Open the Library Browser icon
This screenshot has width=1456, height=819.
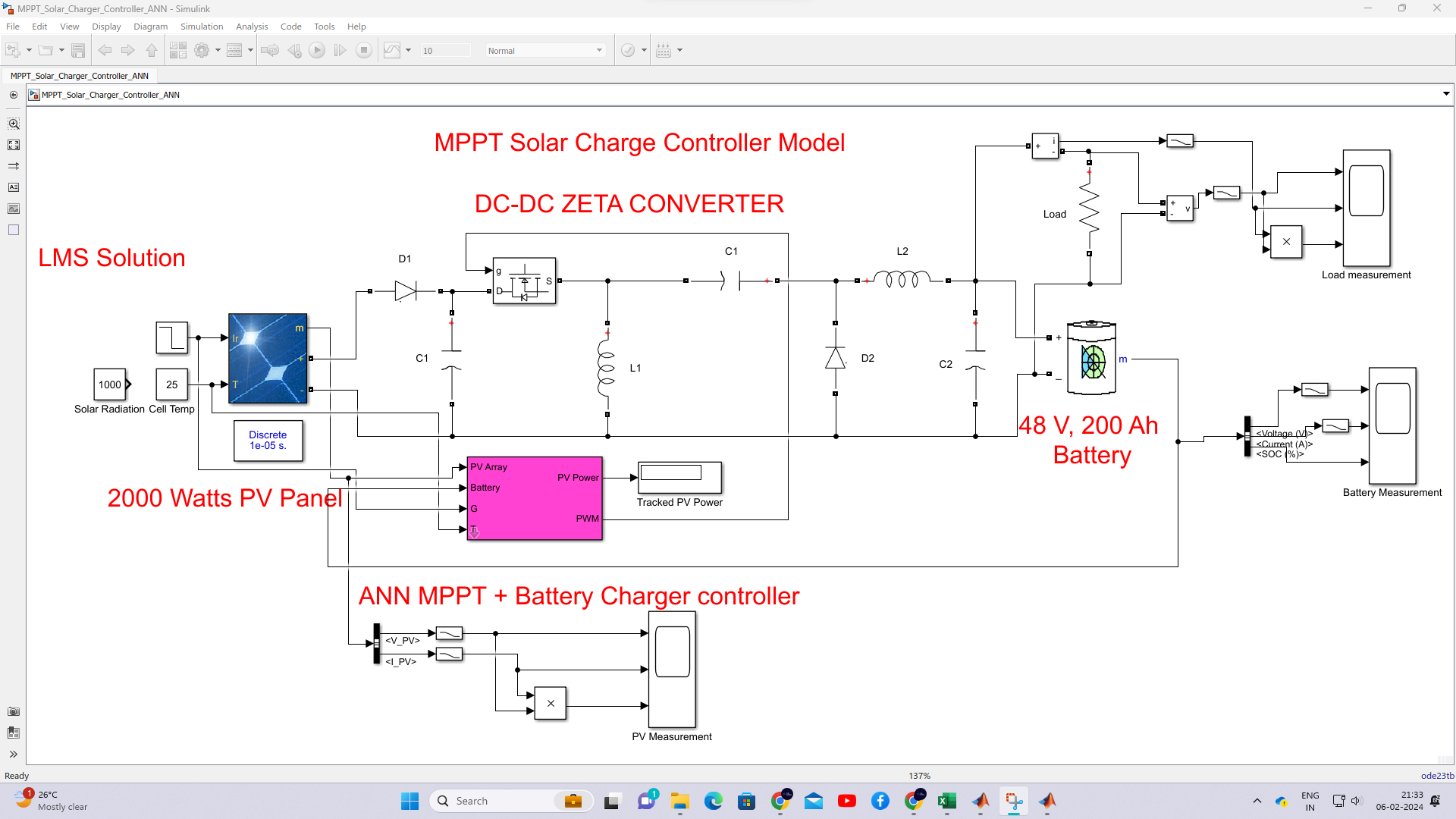click(x=179, y=50)
